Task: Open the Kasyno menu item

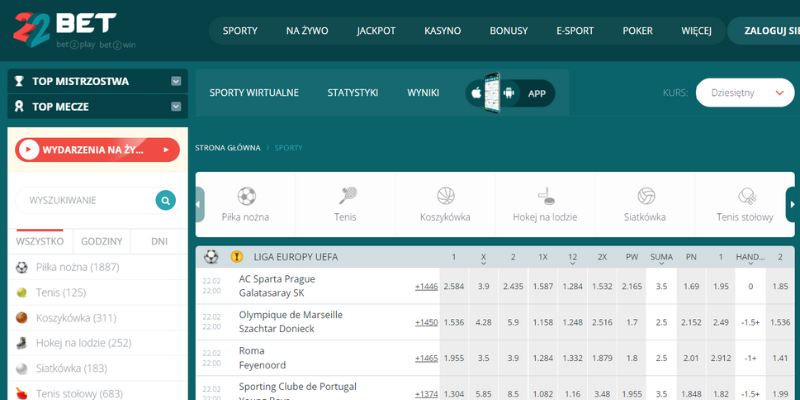Action: tap(442, 31)
